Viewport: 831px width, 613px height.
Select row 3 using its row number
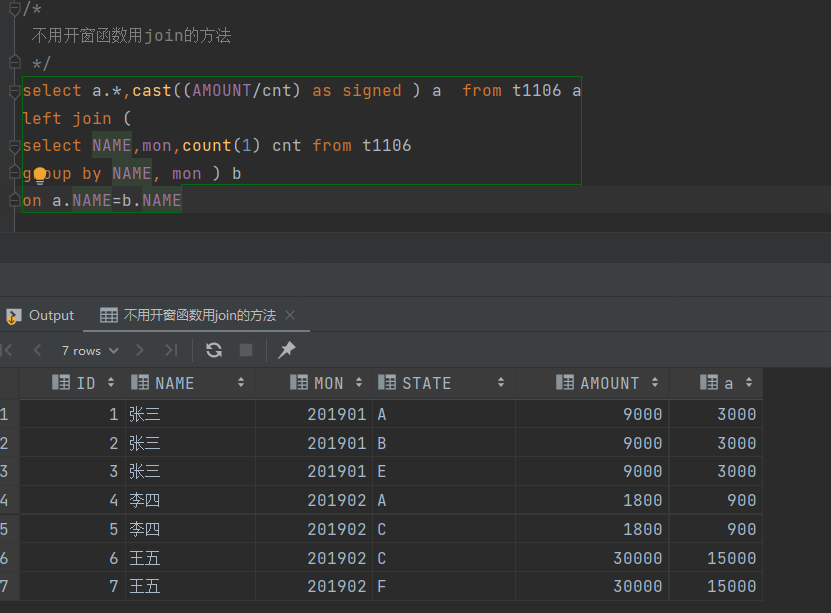point(8,471)
